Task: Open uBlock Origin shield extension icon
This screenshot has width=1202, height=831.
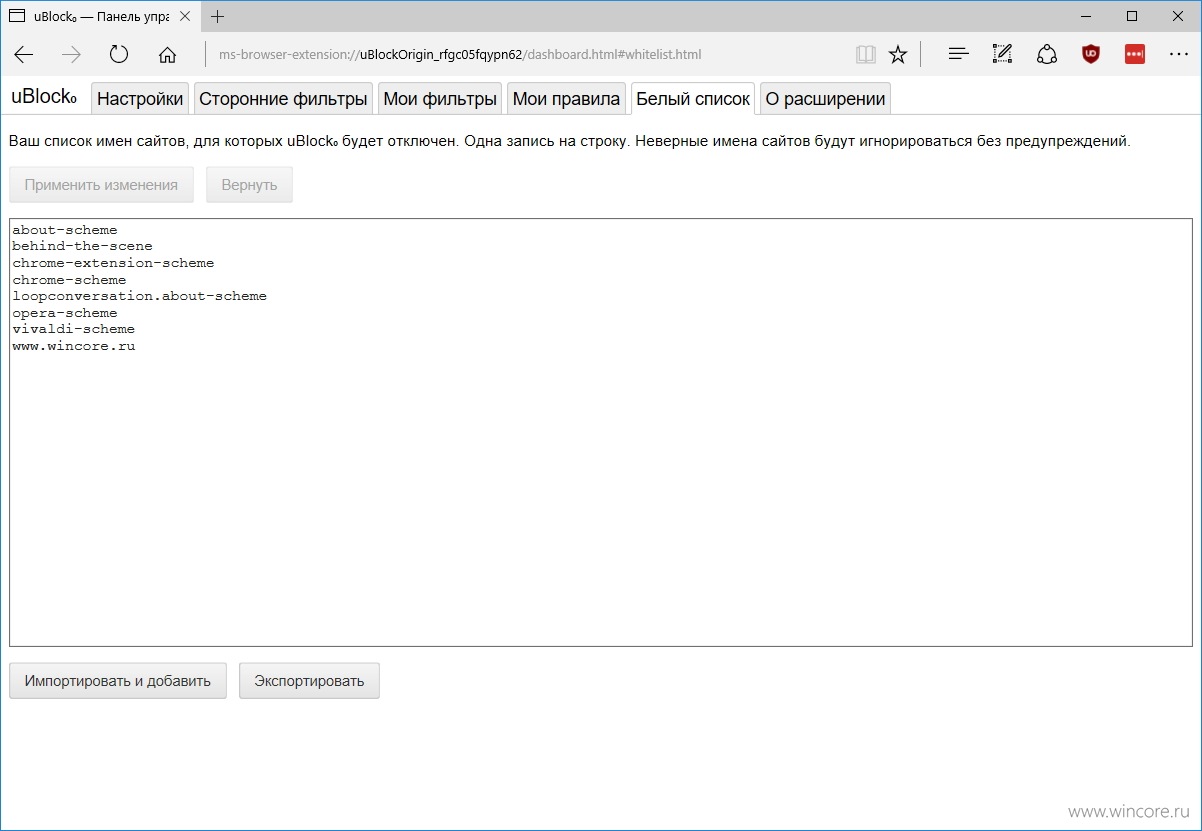Action: click(1091, 55)
